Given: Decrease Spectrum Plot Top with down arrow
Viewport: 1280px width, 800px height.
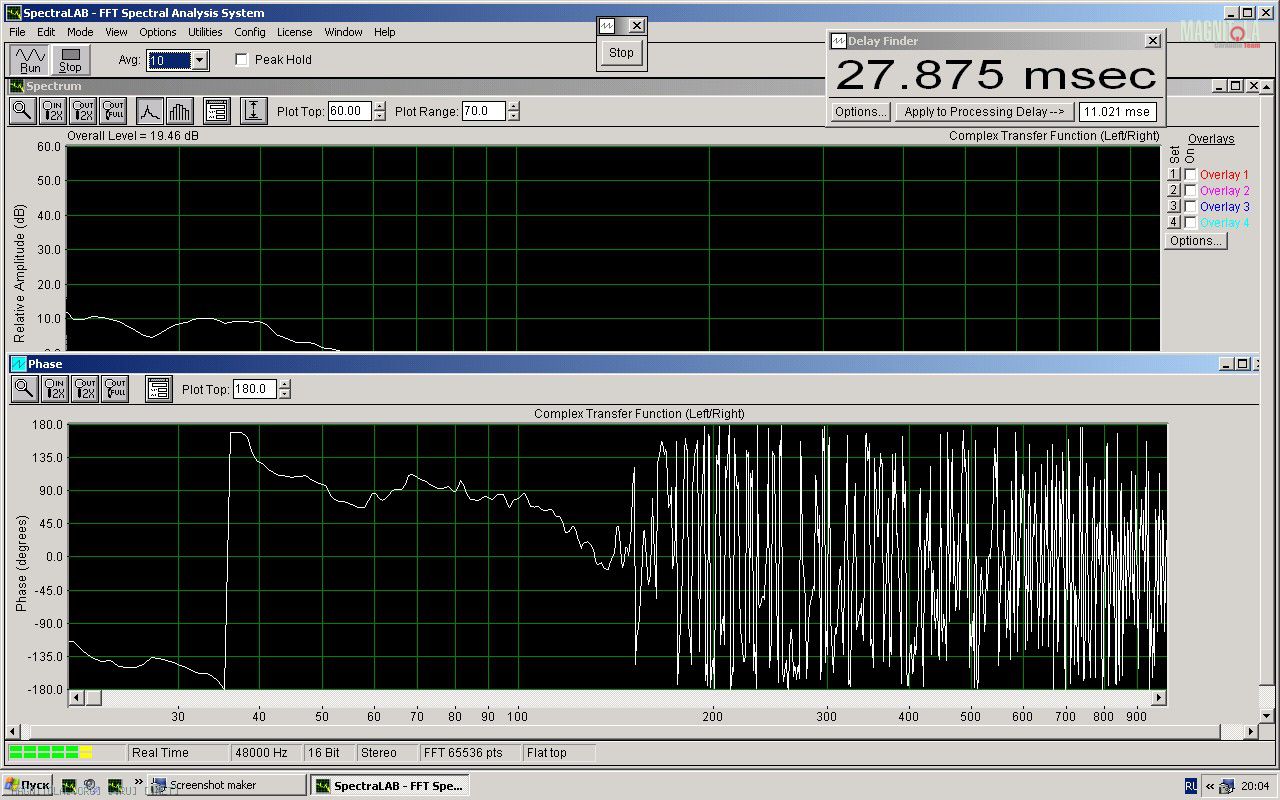Looking at the screenshot, I should [379, 116].
